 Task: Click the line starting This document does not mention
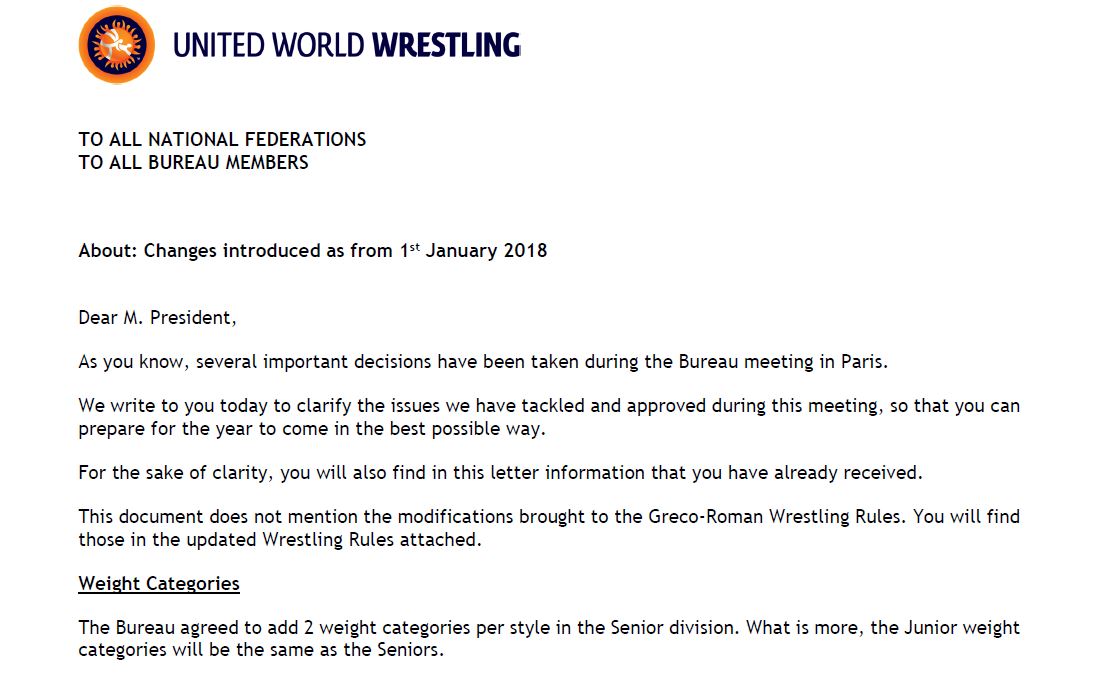(x=549, y=518)
